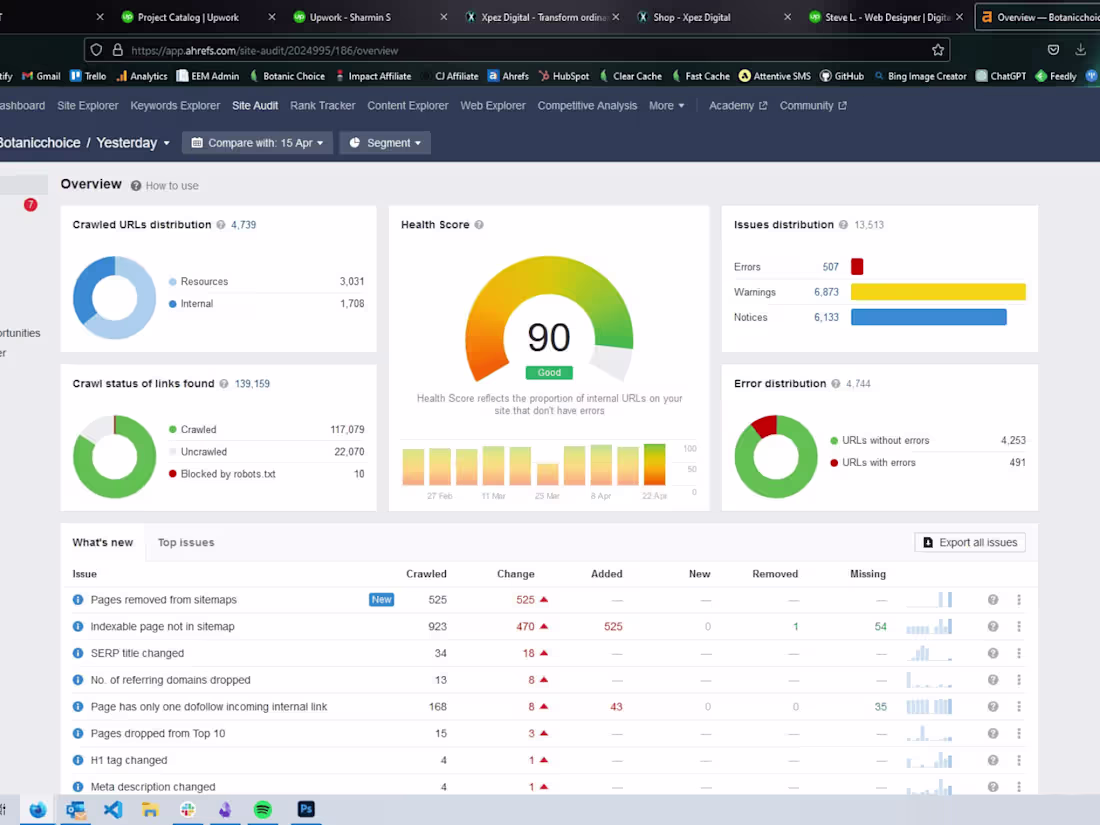Click the Export all issues button
This screenshot has width=1100, height=825.
(969, 542)
